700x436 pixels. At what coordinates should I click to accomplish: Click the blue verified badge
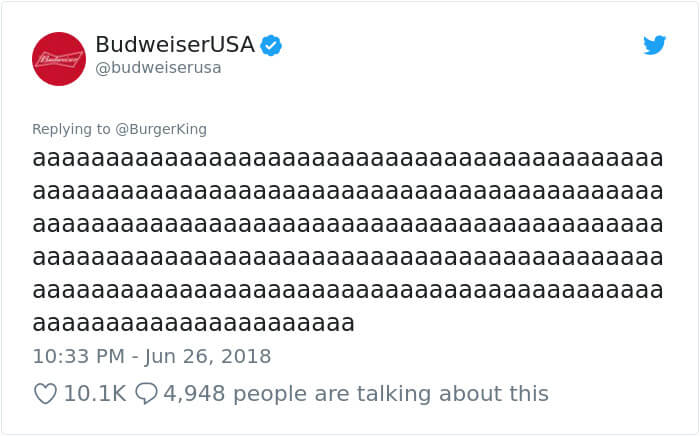click(x=271, y=45)
